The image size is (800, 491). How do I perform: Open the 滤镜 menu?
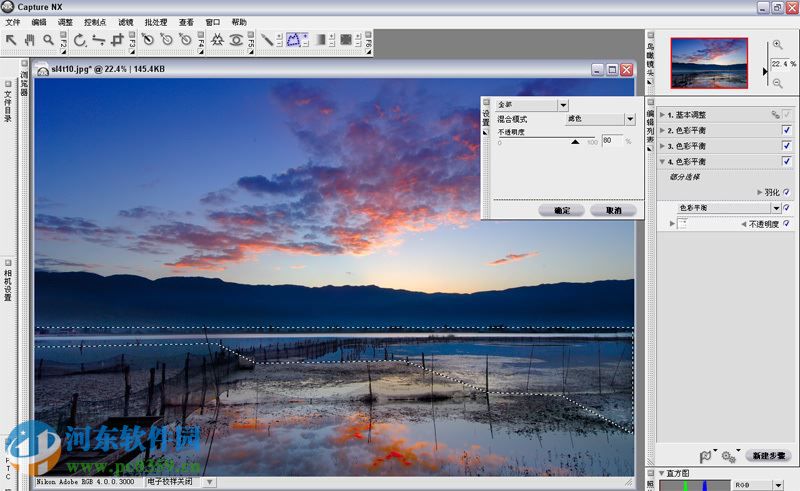(125, 22)
